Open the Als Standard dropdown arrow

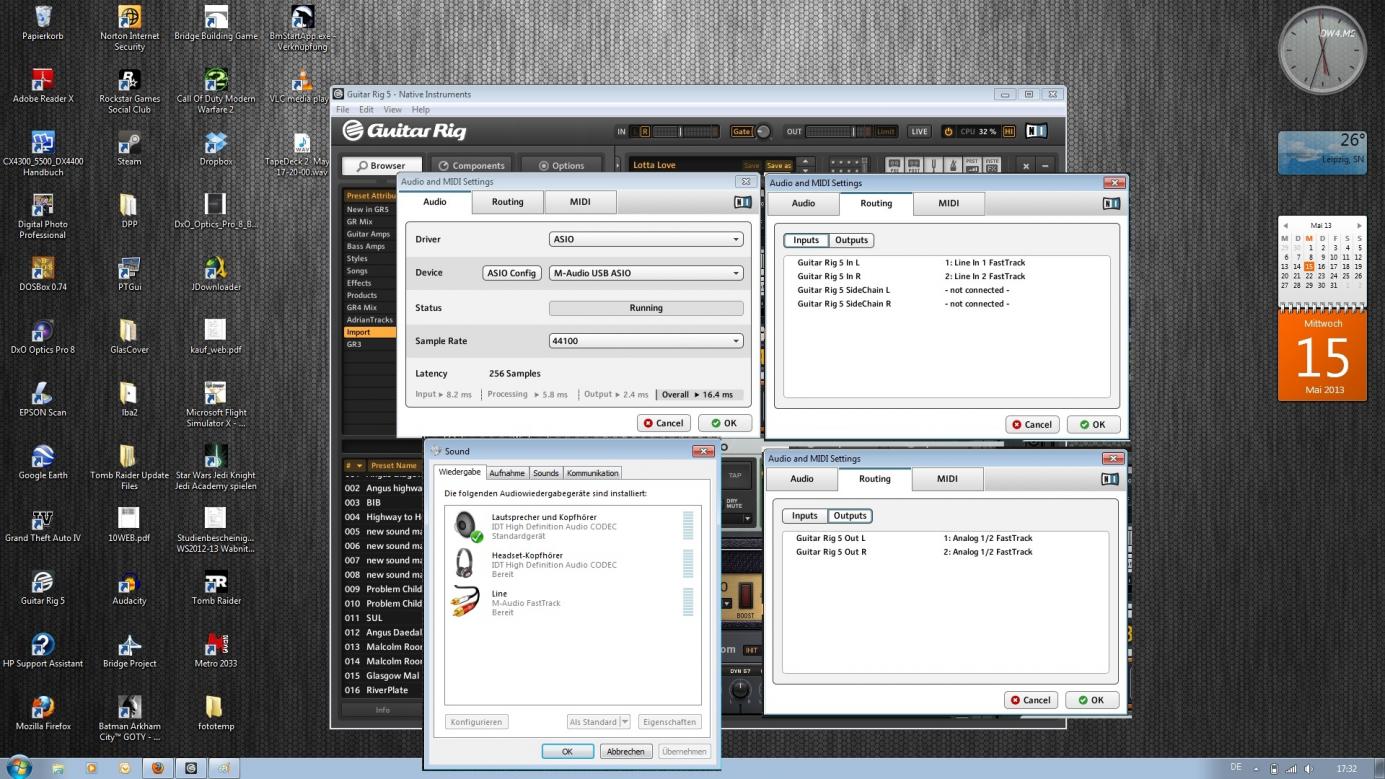pos(625,721)
